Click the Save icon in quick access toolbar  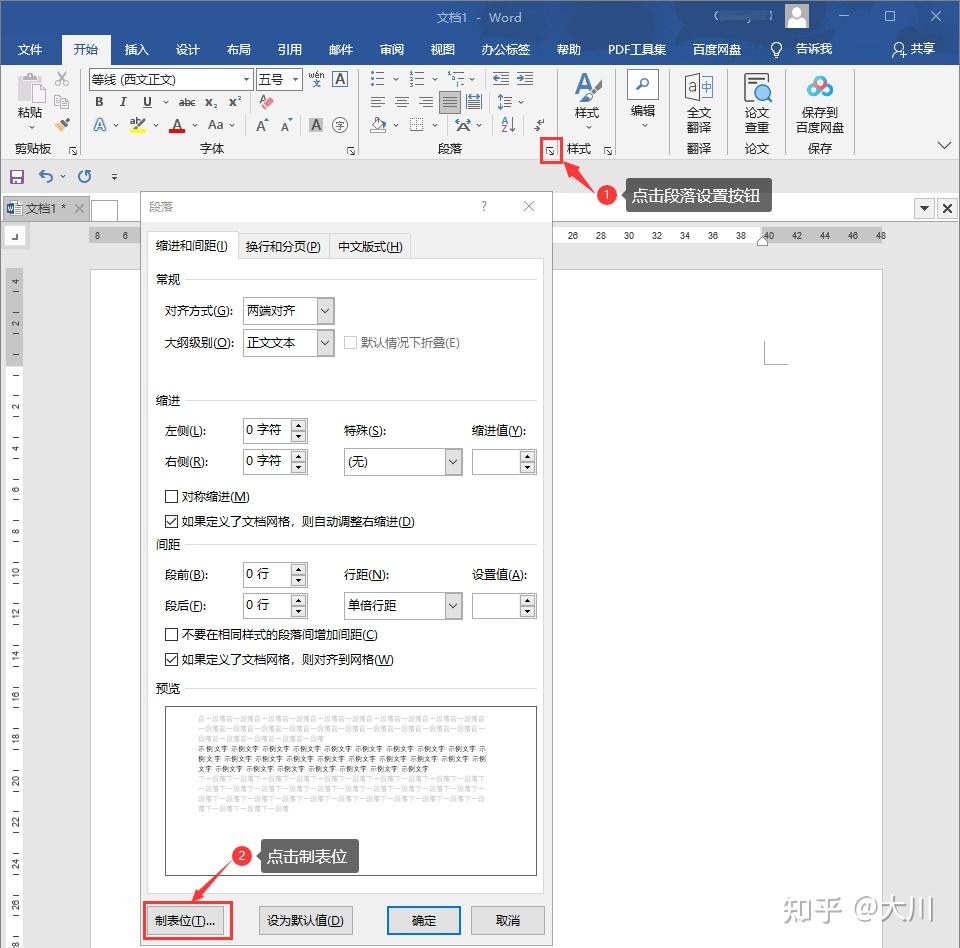pyautogui.click(x=17, y=176)
